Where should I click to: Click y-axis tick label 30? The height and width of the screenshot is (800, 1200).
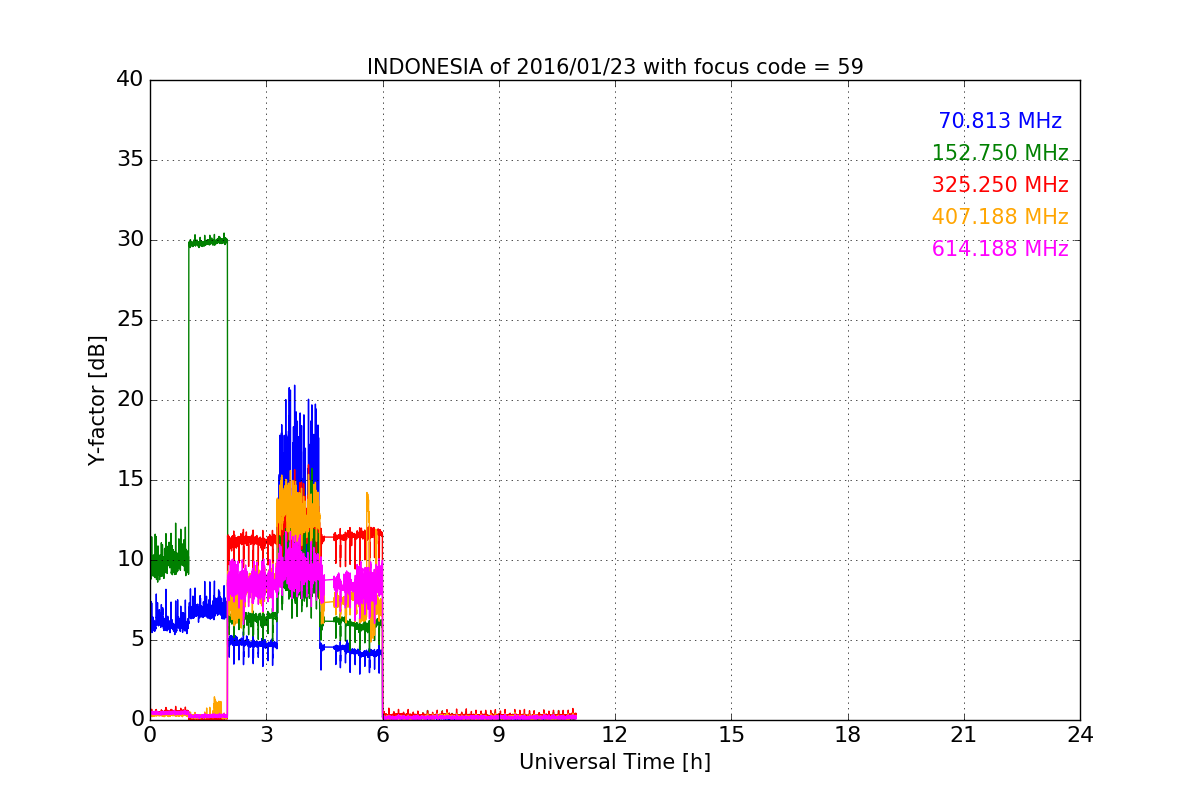[x=130, y=239]
